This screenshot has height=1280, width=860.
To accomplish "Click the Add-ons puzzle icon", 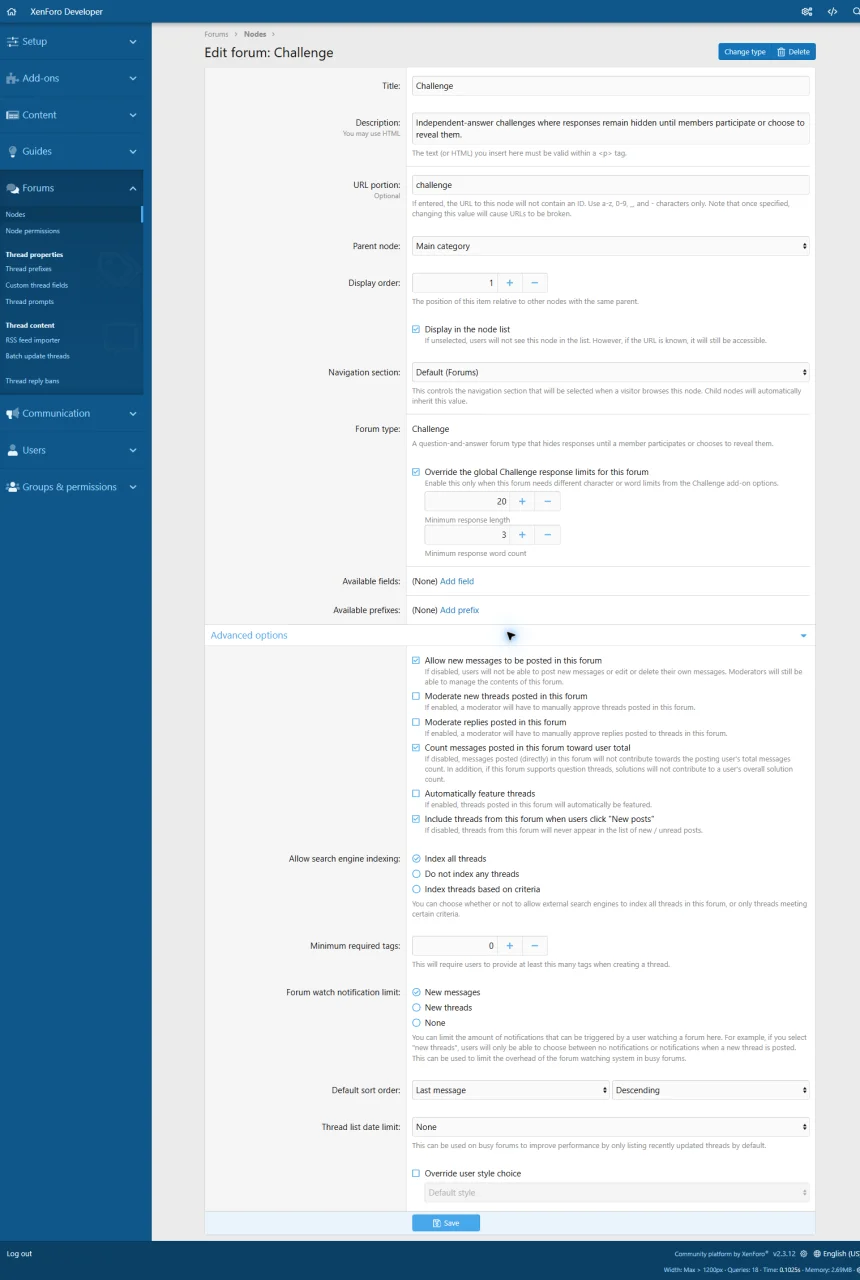I will [13, 78].
